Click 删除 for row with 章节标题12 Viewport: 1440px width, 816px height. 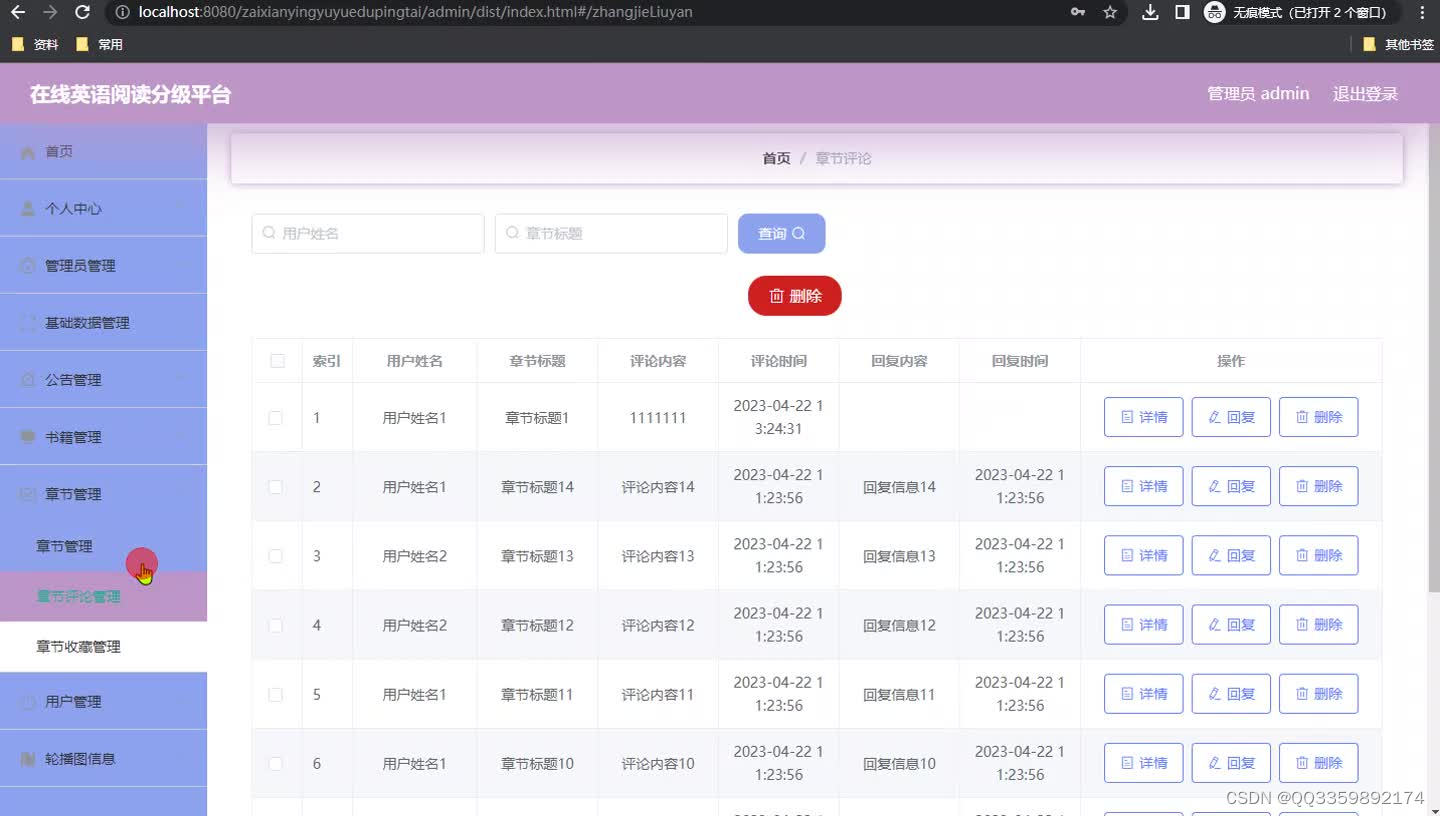click(x=1318, y=624)
